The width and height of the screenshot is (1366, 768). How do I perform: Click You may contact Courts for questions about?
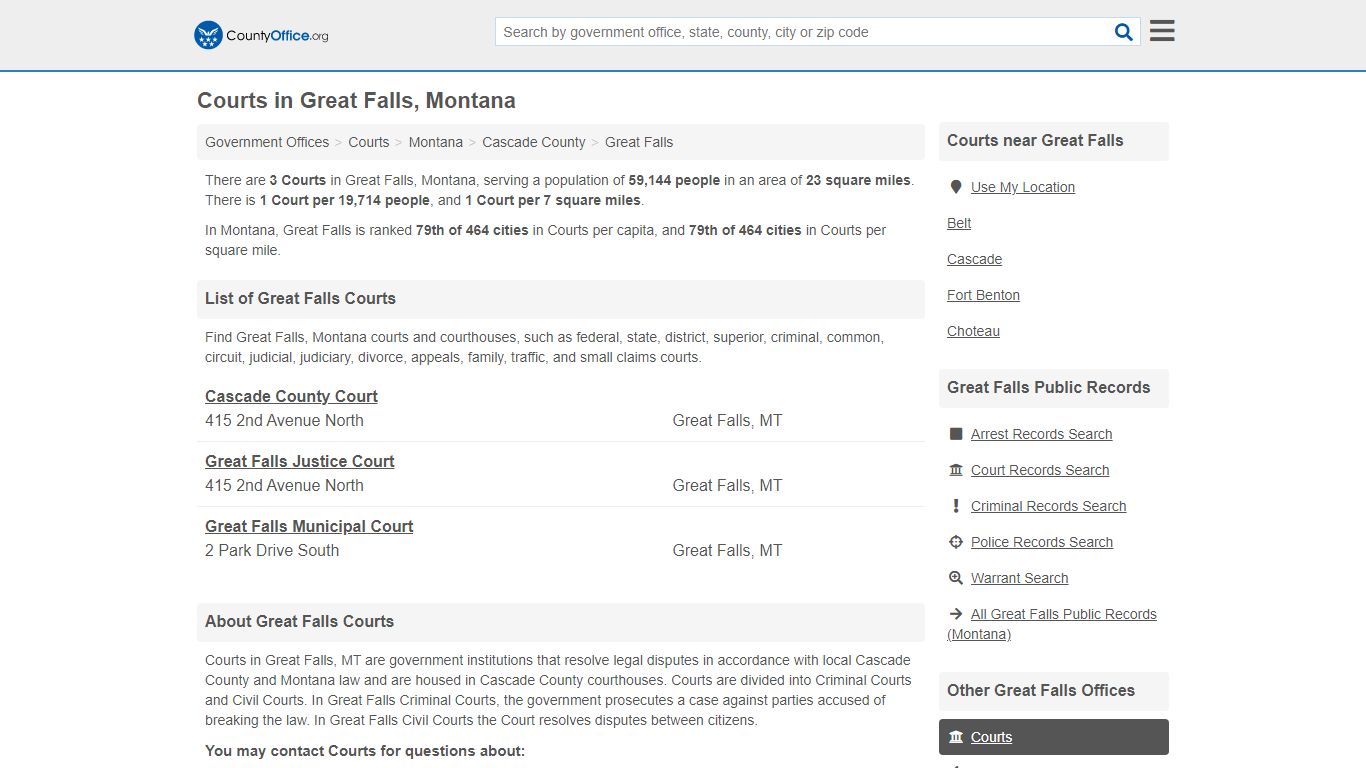tap(365, 751)
